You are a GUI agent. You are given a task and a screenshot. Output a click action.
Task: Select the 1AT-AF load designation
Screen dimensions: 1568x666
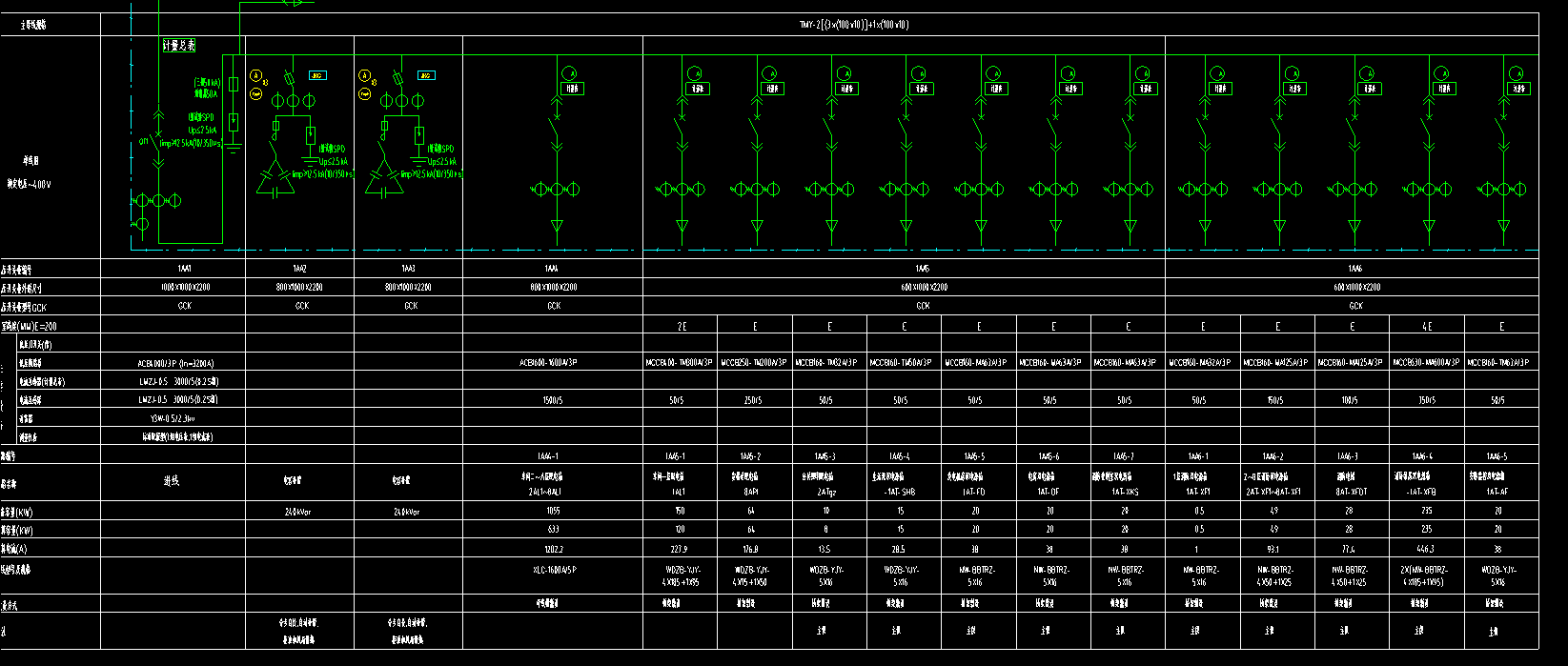[1498, 492]
